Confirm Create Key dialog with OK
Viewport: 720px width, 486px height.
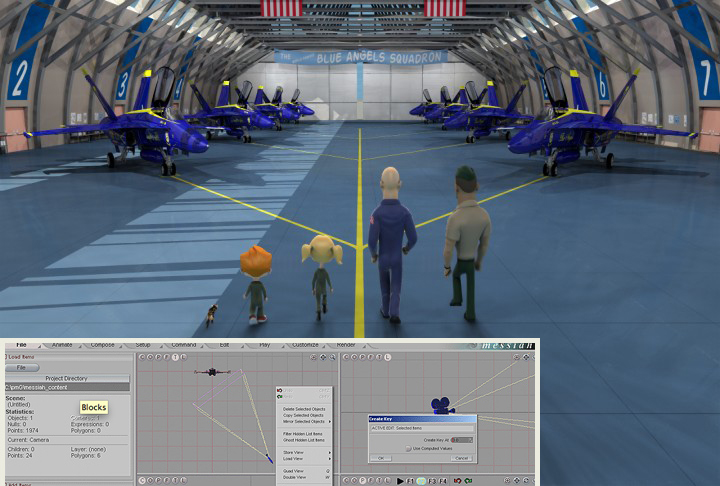tap(381, 458)
